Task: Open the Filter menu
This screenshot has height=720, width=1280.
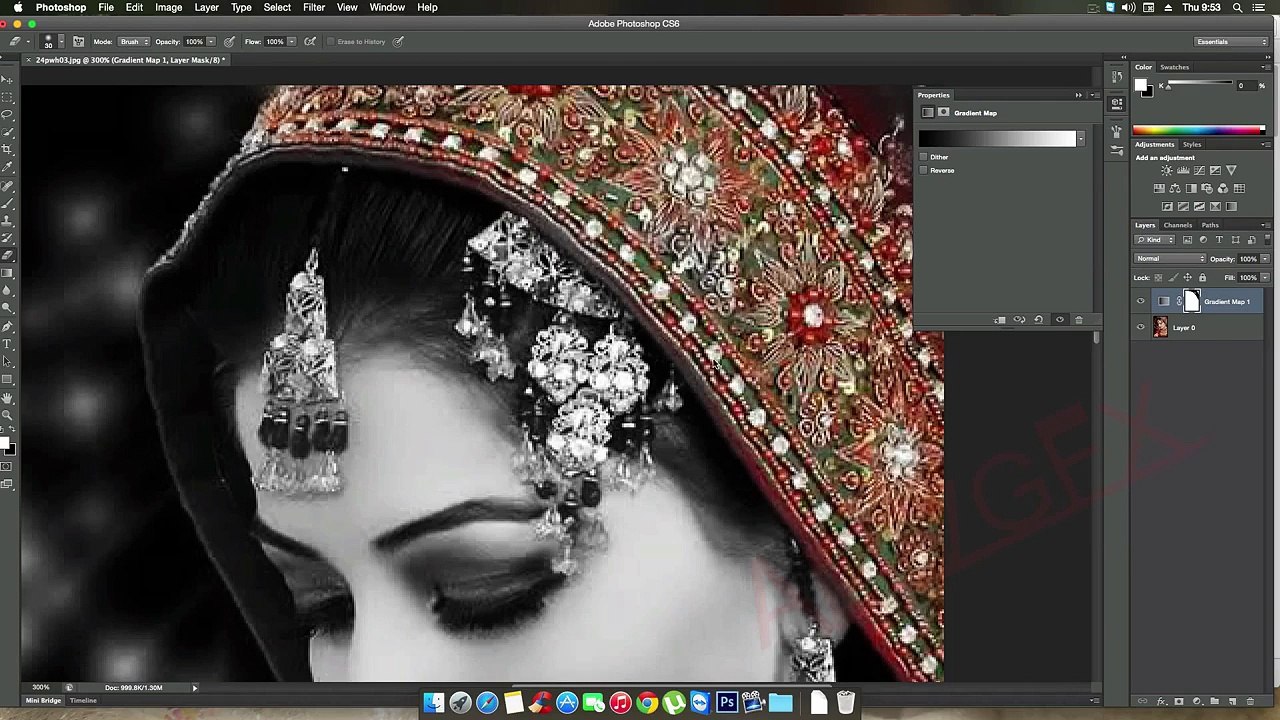Action: pos(313,7)
